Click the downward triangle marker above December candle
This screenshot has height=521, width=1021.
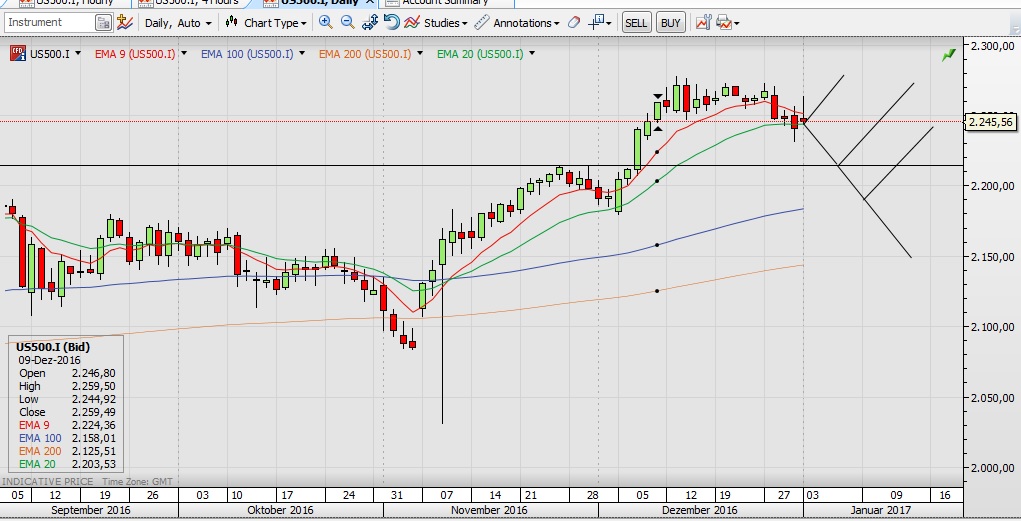click(x=658, y=96)
